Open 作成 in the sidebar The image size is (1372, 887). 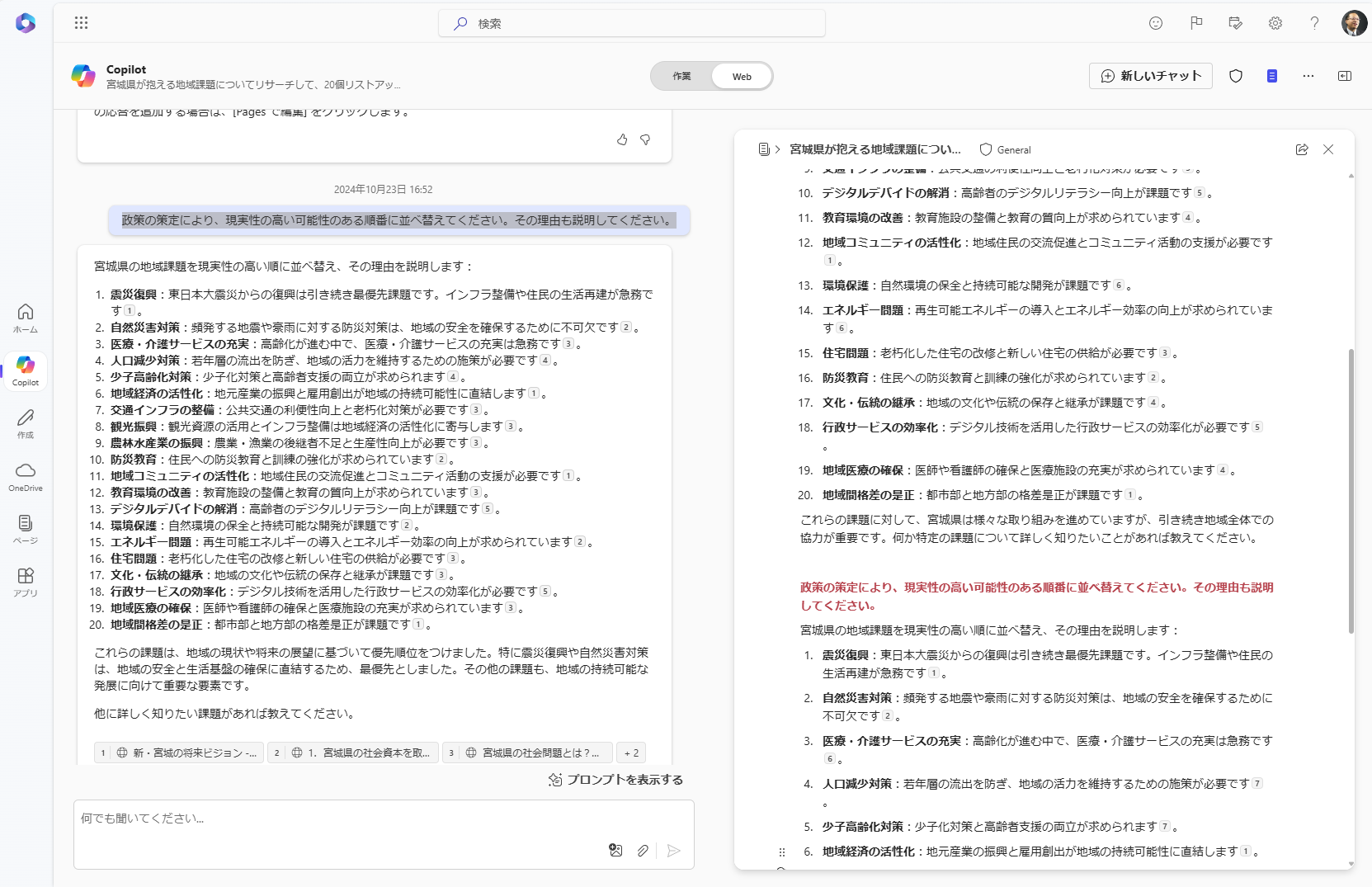click(x=26, y=423)
